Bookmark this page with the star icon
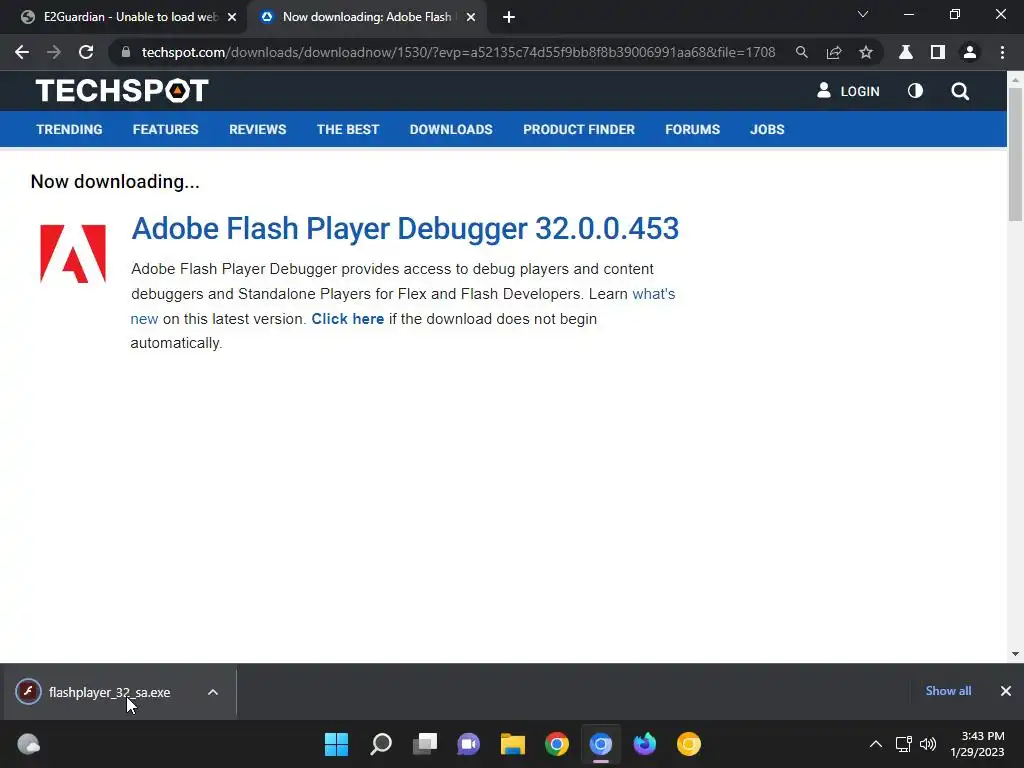Screen dimensions: 1024x768 pos(866,52)
